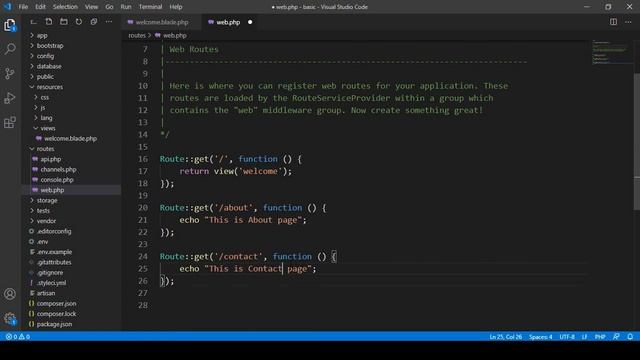The width and height of the screenshot is (640, 360).
Task: Open the Explorer view in activity bar
Action: [x=10, y=25]
